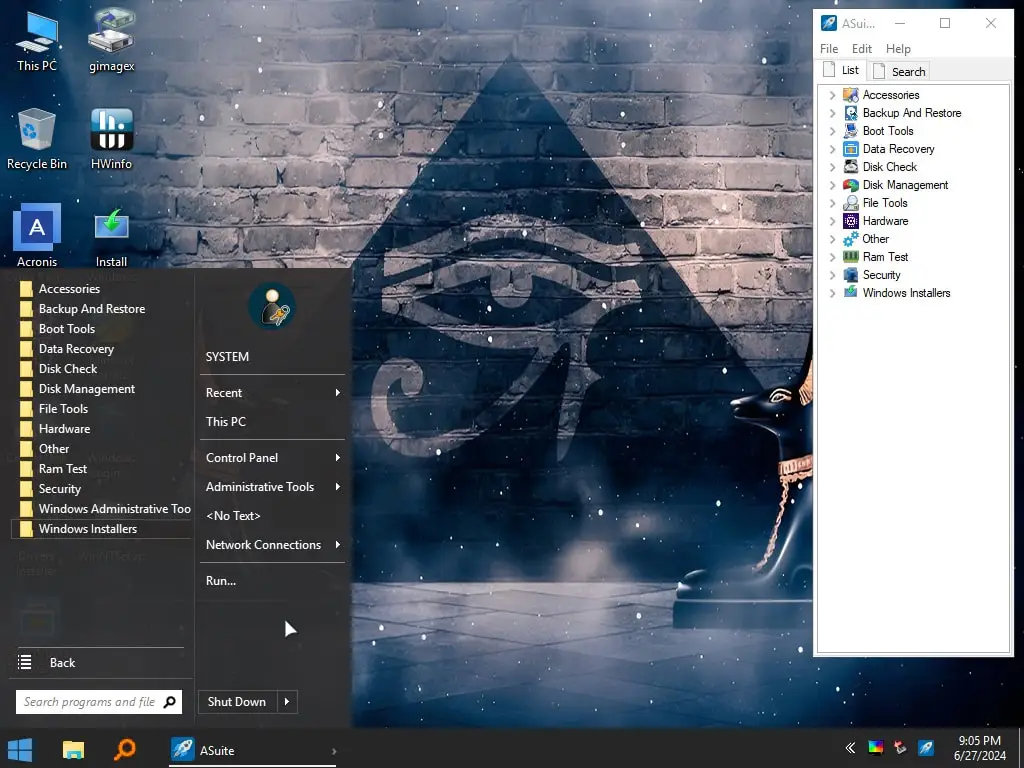Click the Back button in Start menu
1024x768 pixels.
coord(62,663)
